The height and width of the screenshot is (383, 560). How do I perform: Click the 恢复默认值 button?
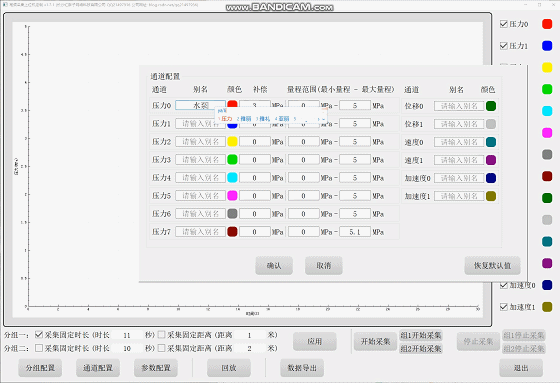(x=492, y=265)
